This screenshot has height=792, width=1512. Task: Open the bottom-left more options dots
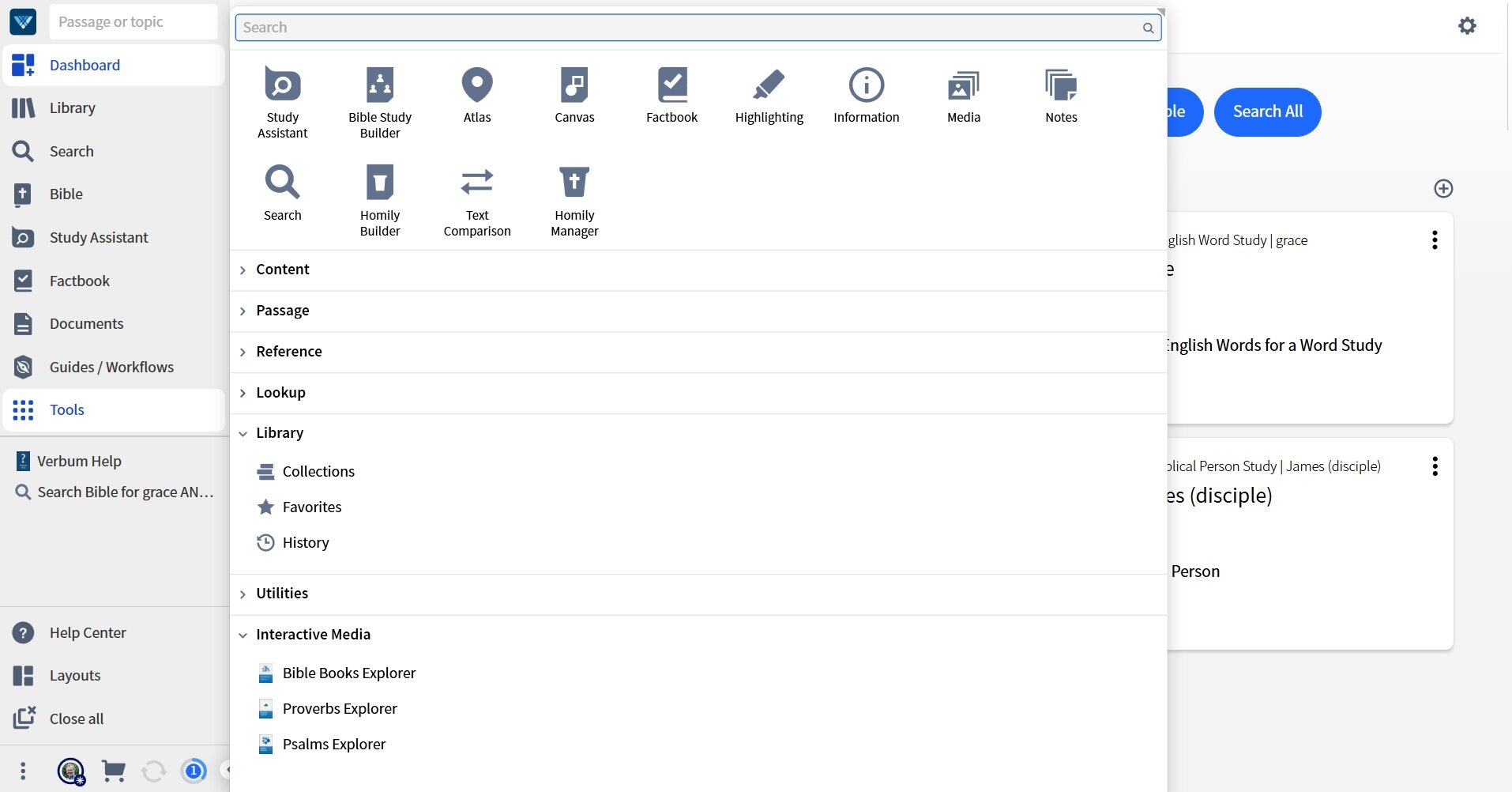[x=23, y=771]
